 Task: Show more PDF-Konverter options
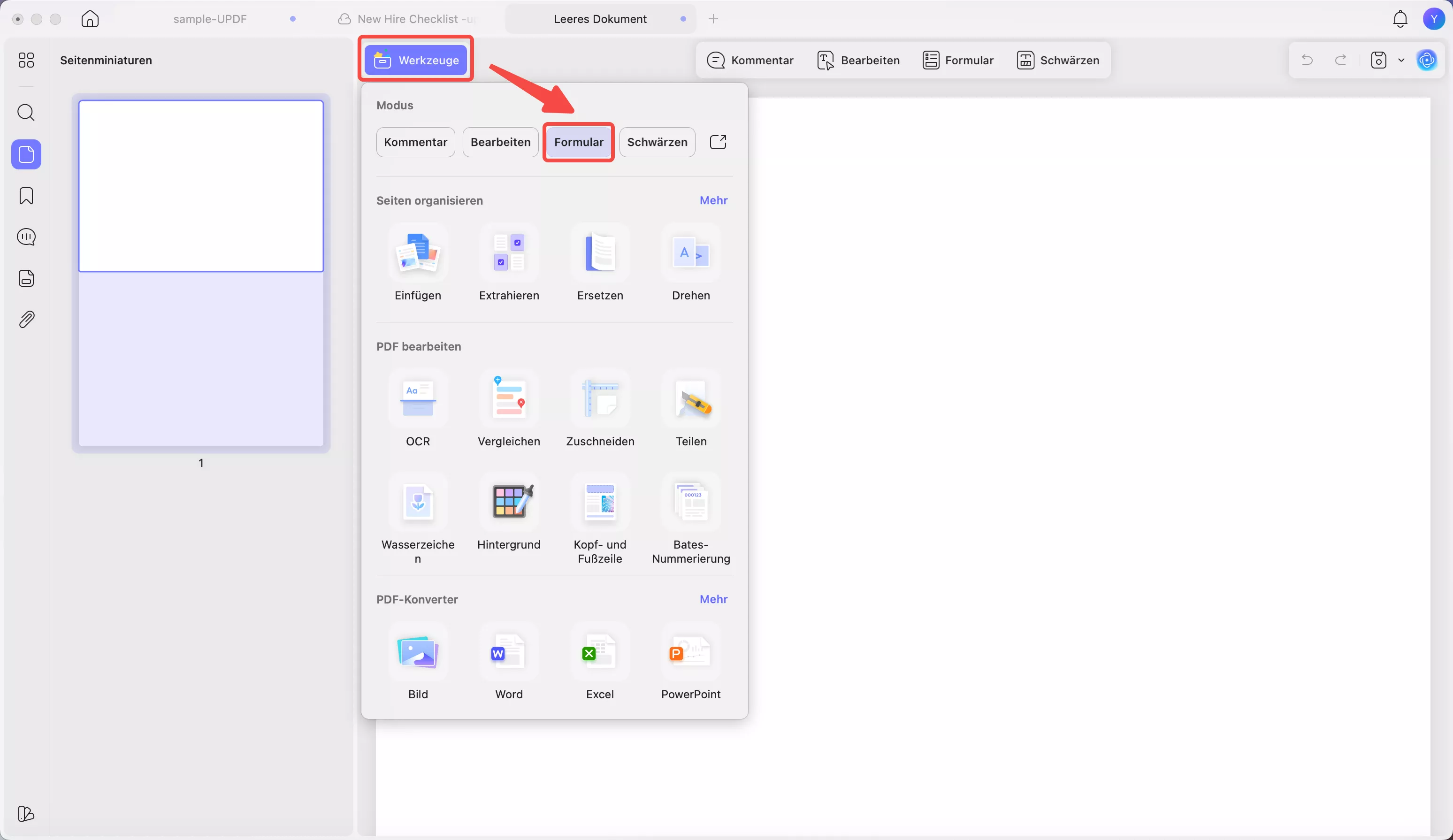click(713, 599)
